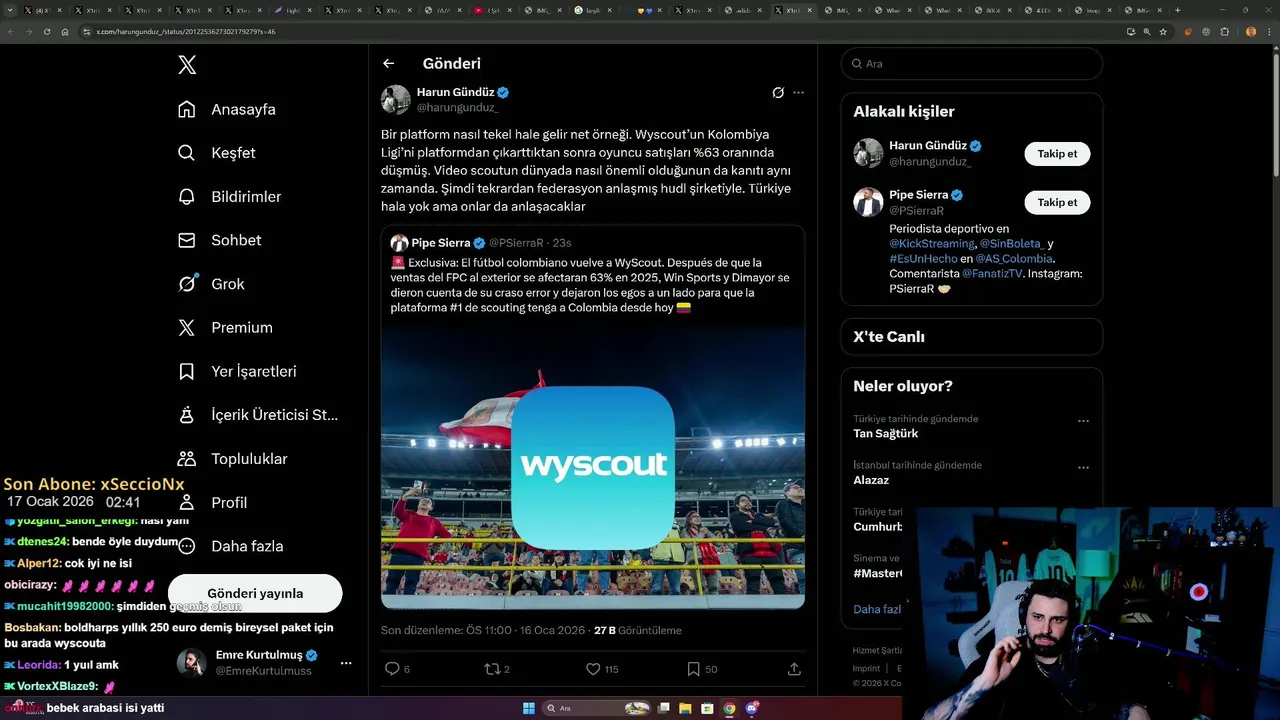Open the Emre Kurtulmuş avatar in the sidebar

coord(192,663)
